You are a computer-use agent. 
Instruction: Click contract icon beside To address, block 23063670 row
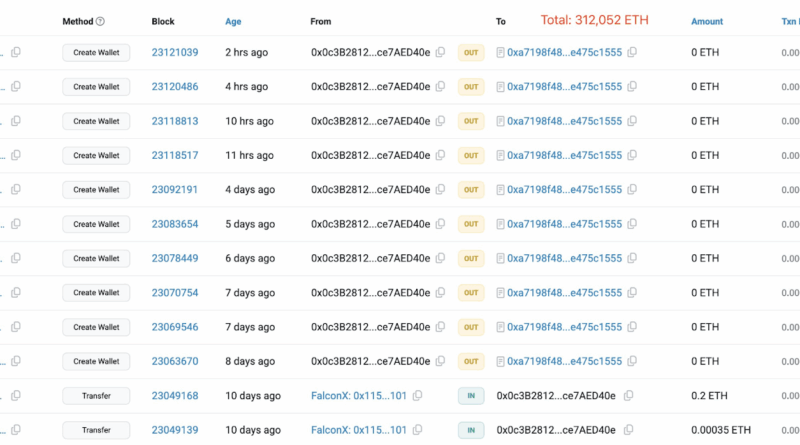click(x=501, y=361)
